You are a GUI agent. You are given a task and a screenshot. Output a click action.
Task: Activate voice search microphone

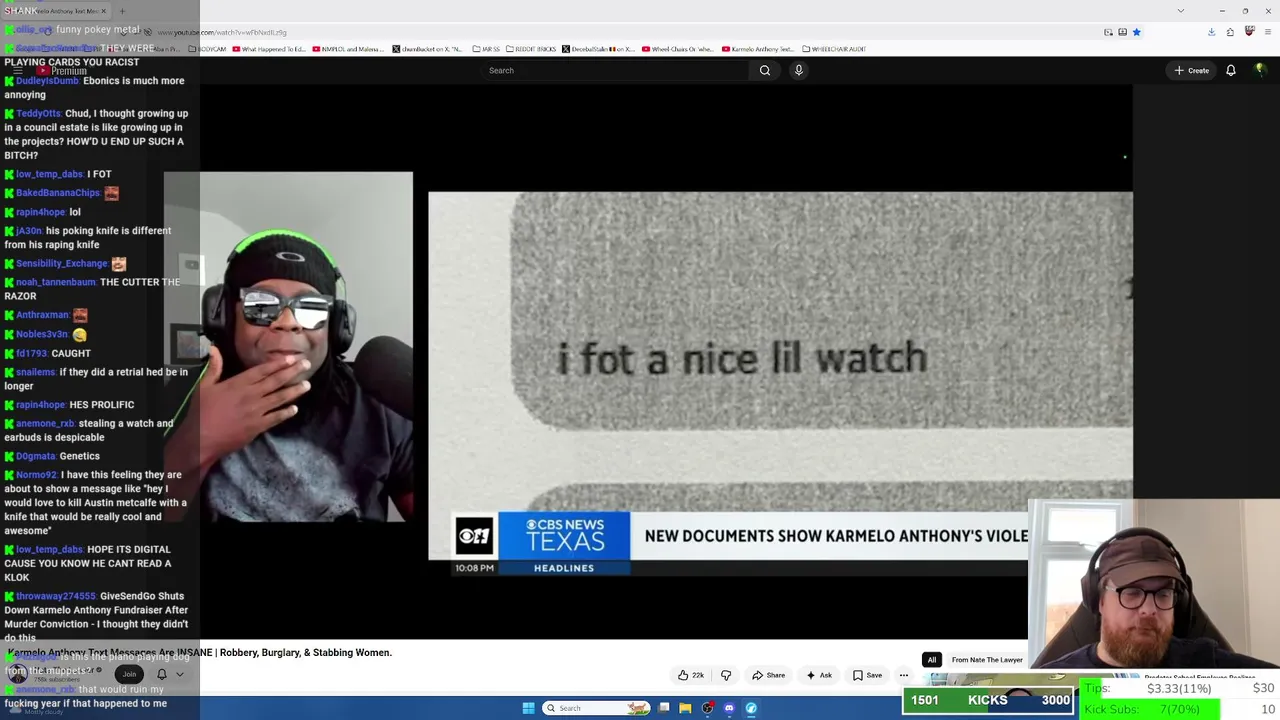pyautogui.click(x=798, y=70)
